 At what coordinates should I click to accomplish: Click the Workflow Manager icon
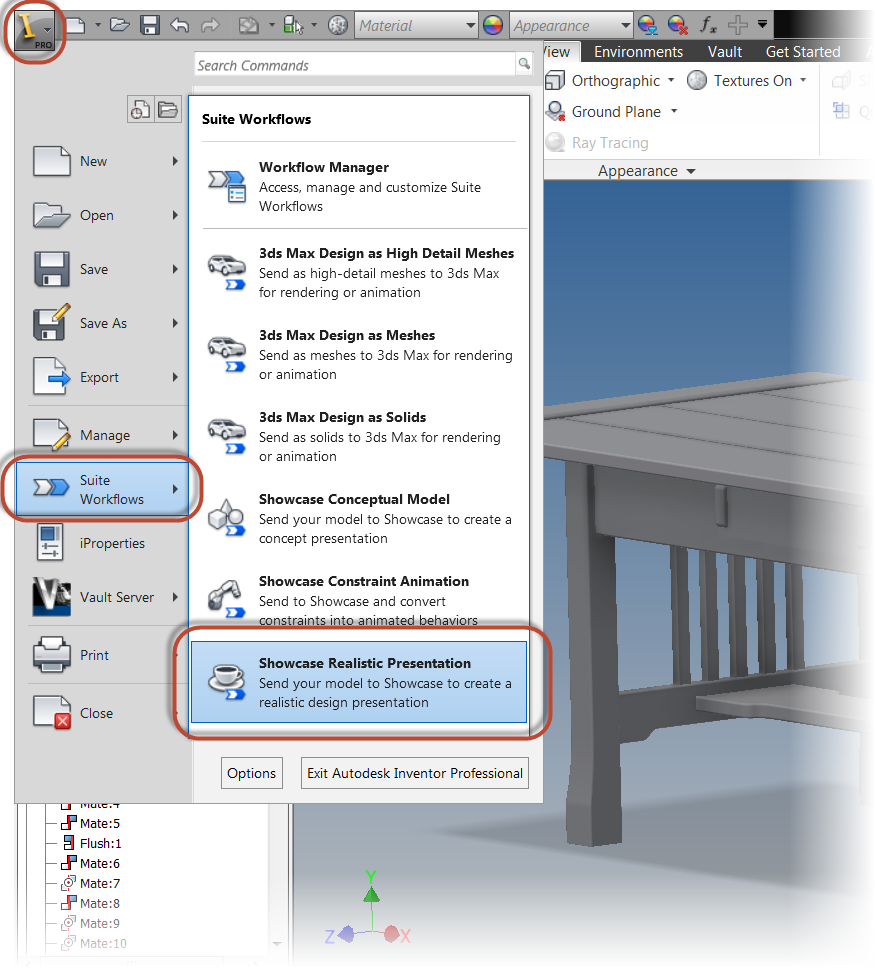coord(227,187)
